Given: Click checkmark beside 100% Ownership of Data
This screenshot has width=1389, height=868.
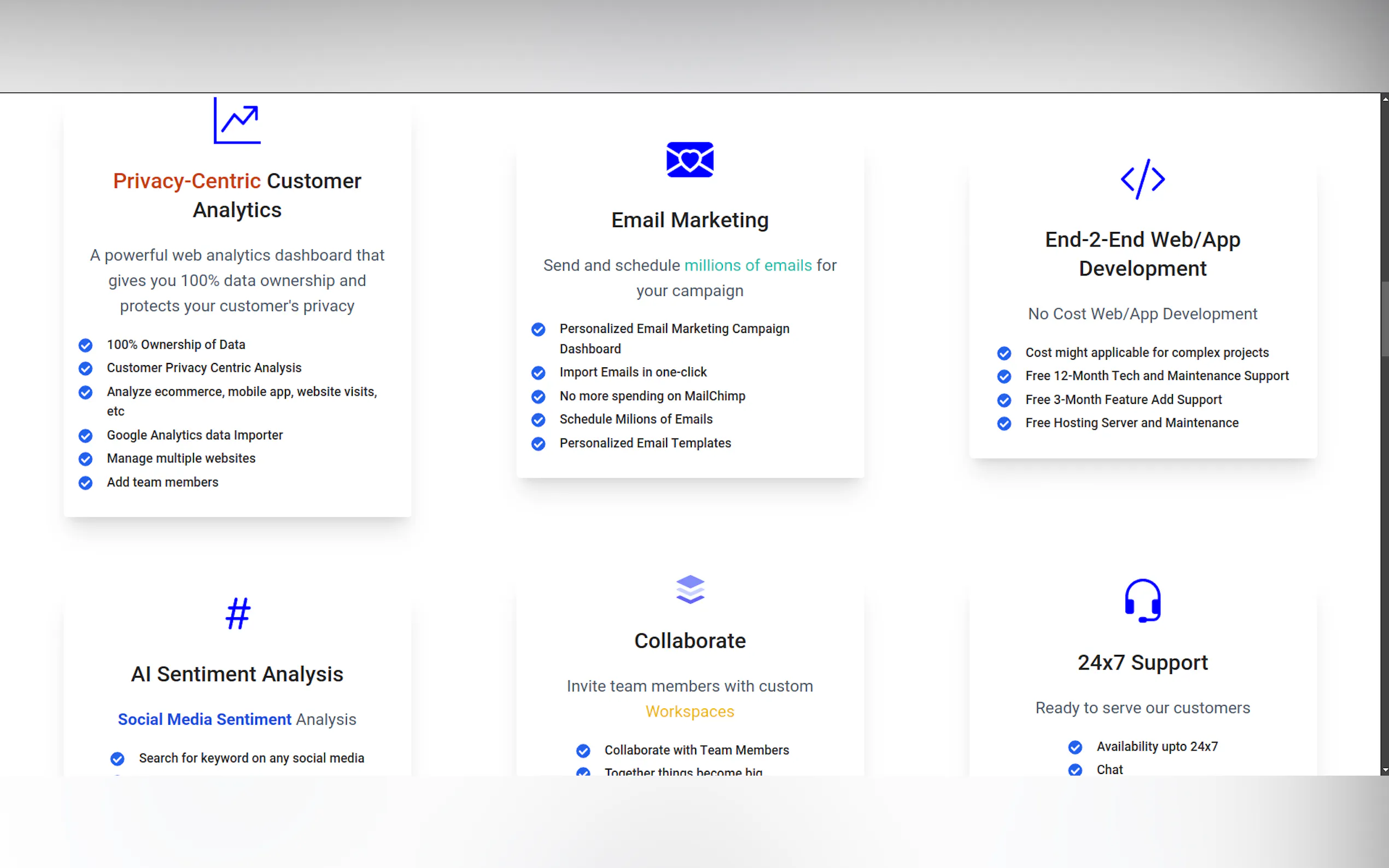Looking at the screenshot, I should [85, 345].
